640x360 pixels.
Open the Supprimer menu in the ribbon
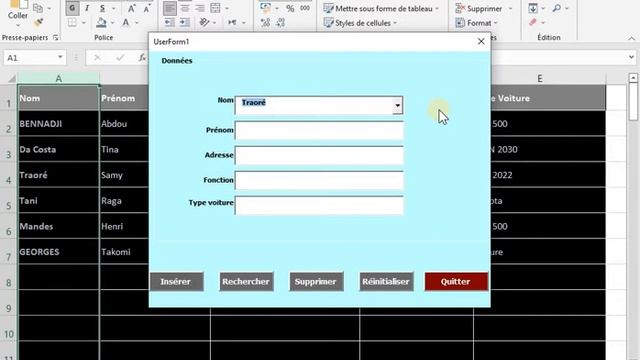[484, 8]
